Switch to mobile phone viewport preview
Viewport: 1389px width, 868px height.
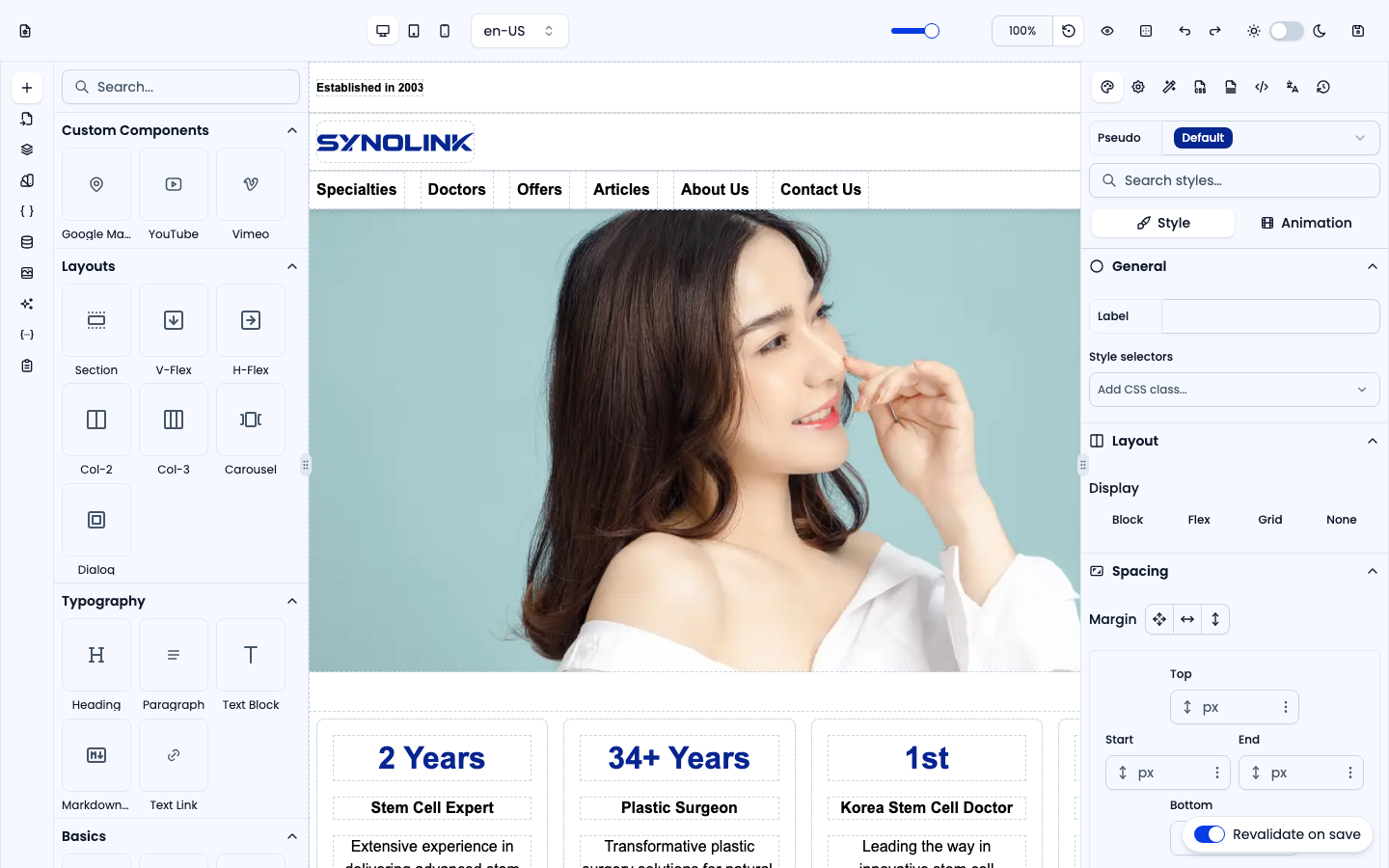pos(445,31)
